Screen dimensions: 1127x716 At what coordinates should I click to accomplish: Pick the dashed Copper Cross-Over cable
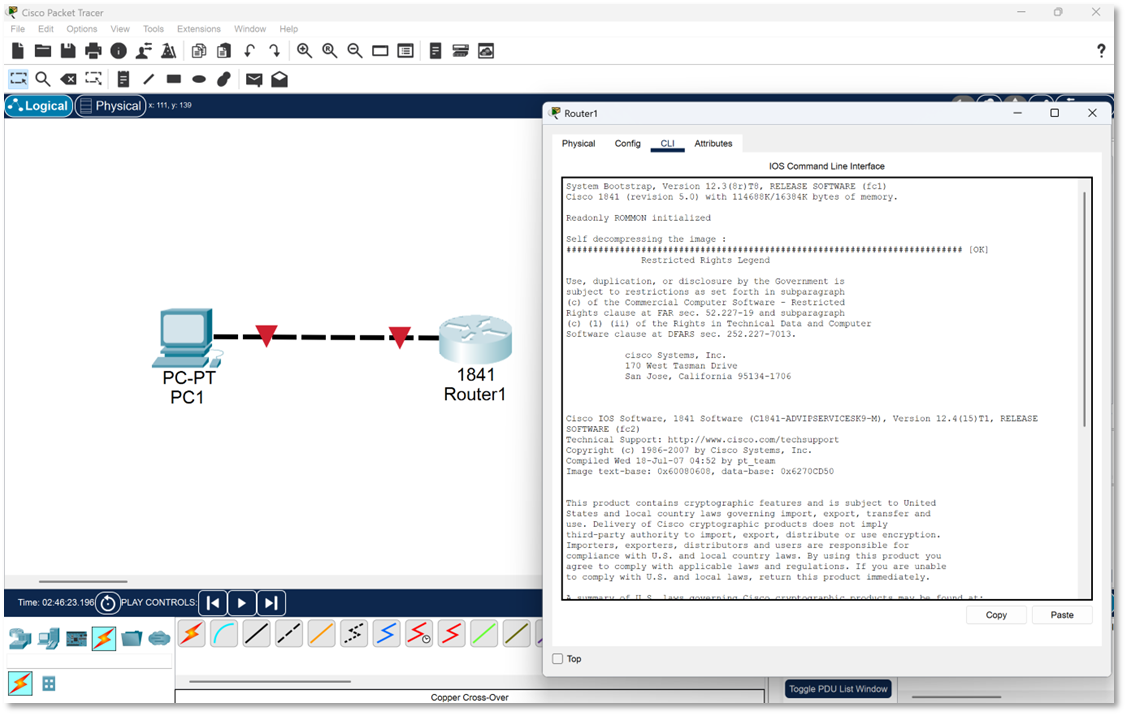[289, 634]
